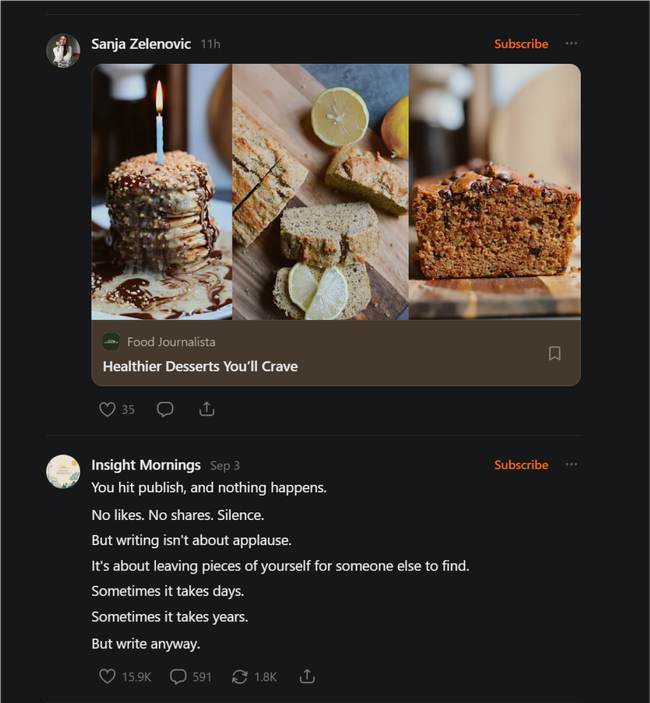Like the Insight Mornings note
Screen dimensions: 650x703
point(108,677)
